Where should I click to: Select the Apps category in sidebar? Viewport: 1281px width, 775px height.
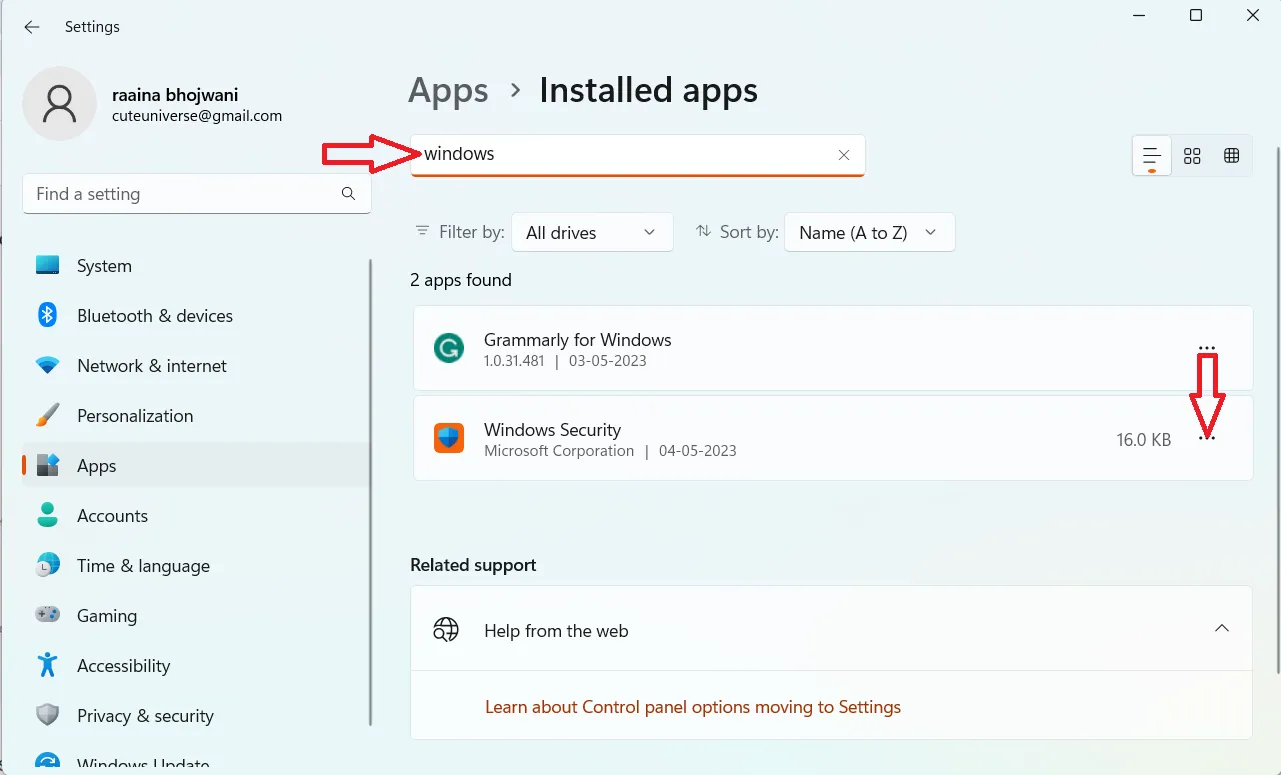point(196,466)
